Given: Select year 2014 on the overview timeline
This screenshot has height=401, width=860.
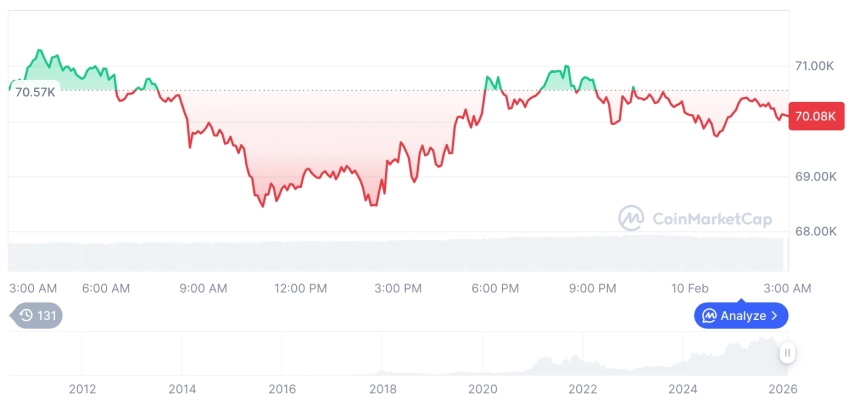Looking at the screenshot, I should [x=182, y=389].
